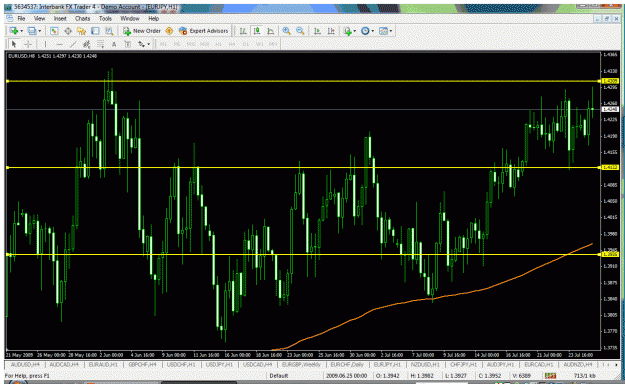Viewport: 625px width, 384px height.
Task: Switch to Bar Chart display
Action: [243, 31]
